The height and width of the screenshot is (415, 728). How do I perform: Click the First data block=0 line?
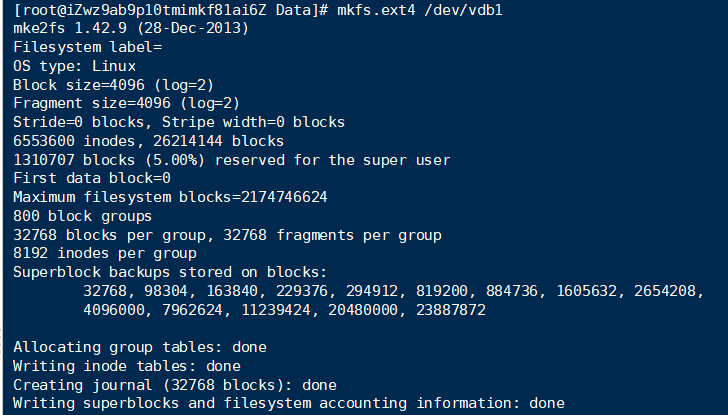[92, 178]
